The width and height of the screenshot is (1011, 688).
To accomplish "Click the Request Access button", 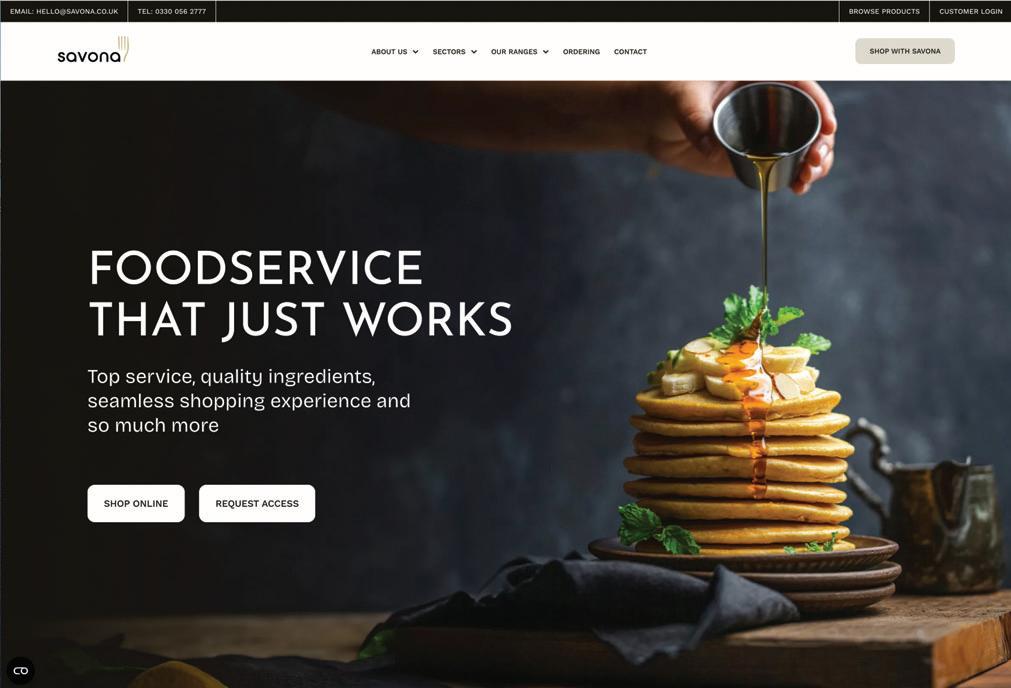I will [x=257, y=504].
